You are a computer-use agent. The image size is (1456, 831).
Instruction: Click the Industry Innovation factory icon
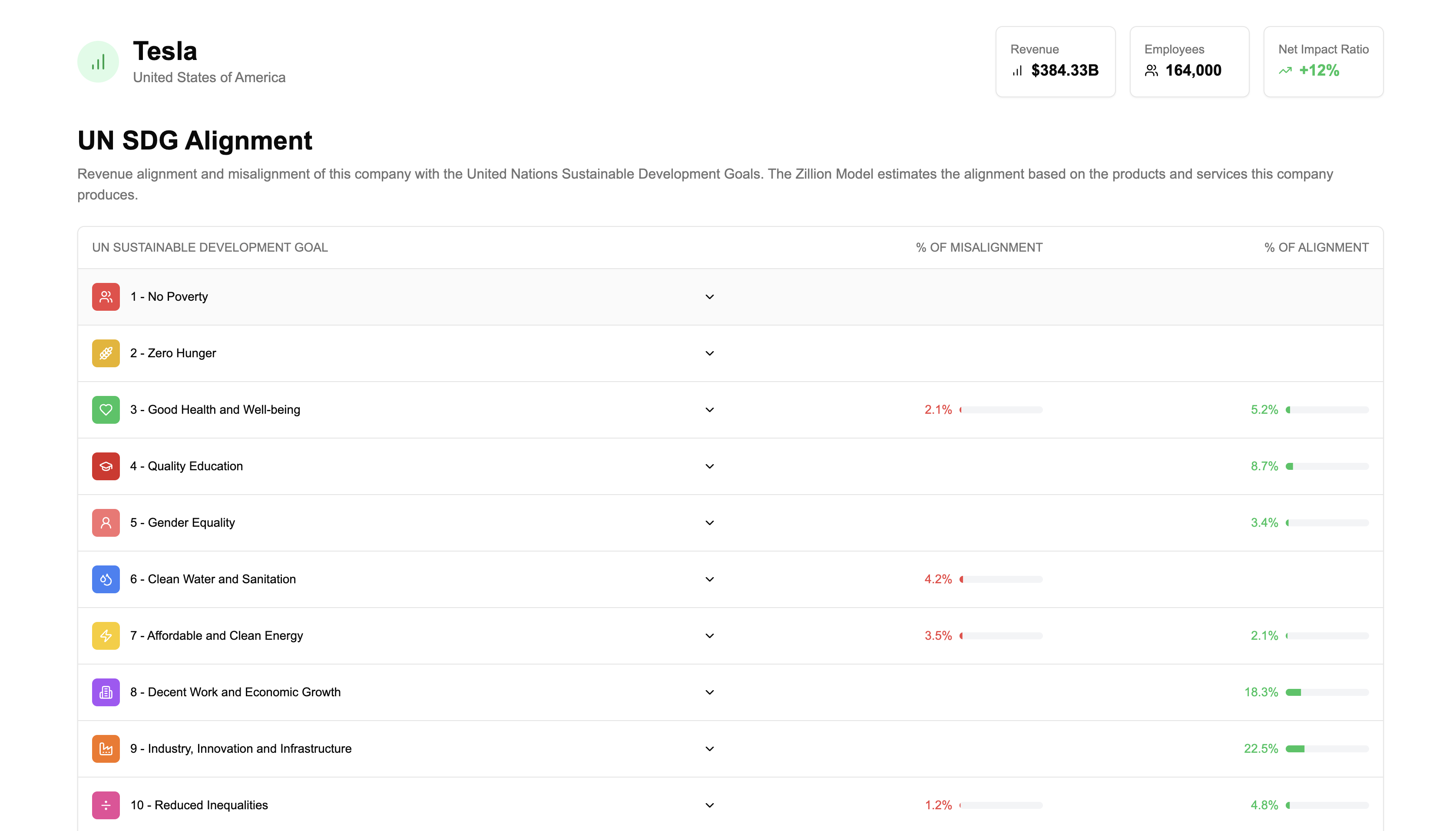[106, 749]
